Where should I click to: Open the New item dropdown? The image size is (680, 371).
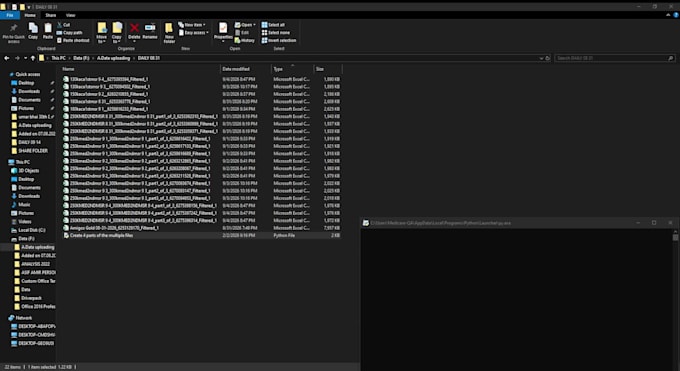(x=192, y=25)
